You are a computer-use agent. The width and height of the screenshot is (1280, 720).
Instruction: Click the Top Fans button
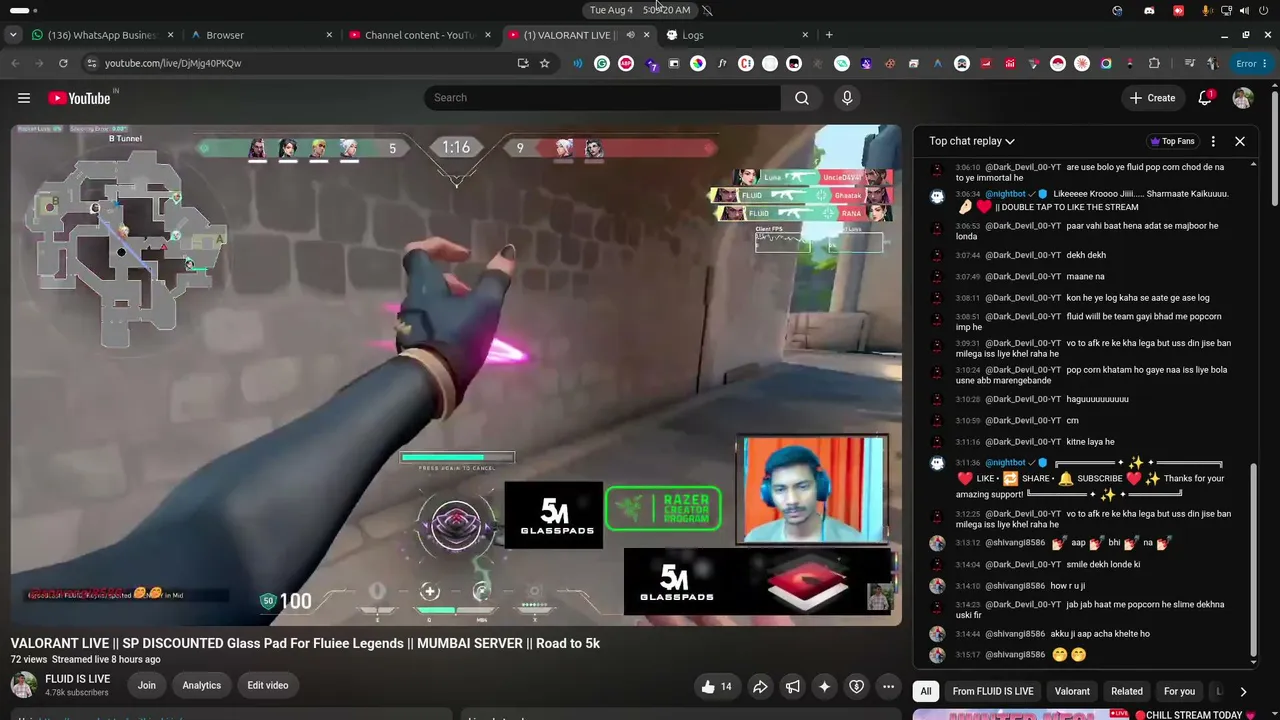1172,142
